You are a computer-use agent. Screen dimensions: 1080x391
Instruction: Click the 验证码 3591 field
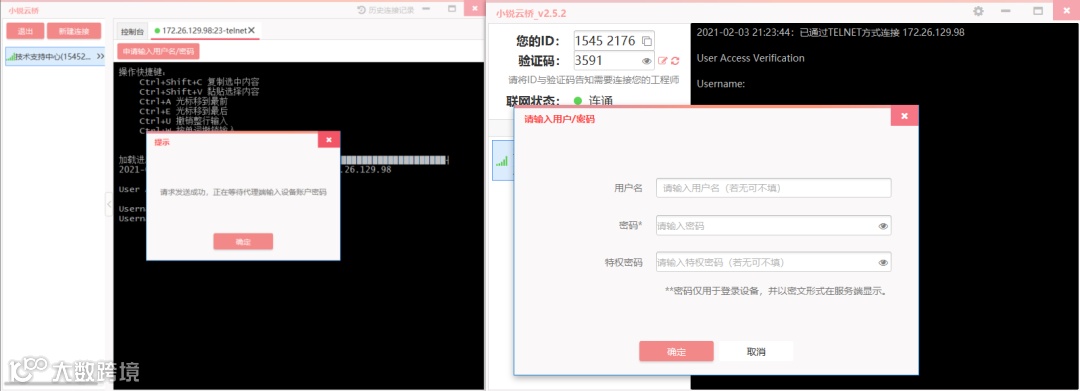[613, 60]
